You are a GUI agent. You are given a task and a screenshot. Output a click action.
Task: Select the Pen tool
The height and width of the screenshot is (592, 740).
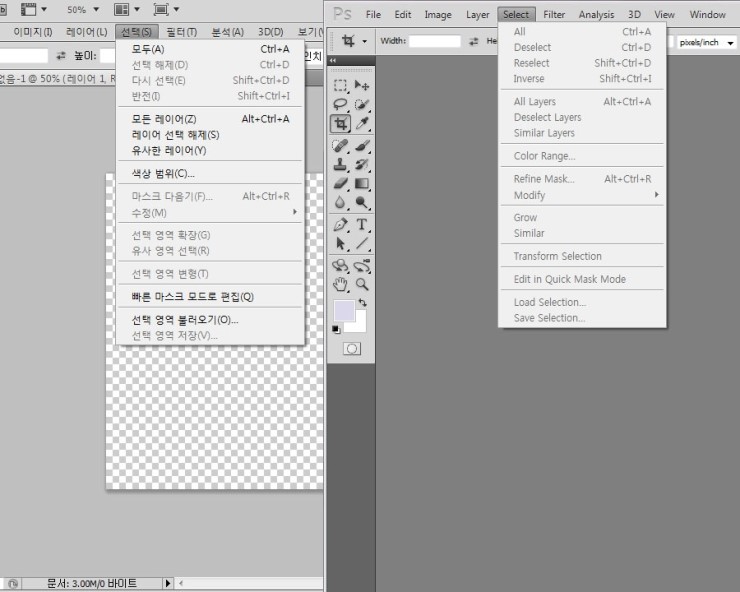(x=340, y=225)
